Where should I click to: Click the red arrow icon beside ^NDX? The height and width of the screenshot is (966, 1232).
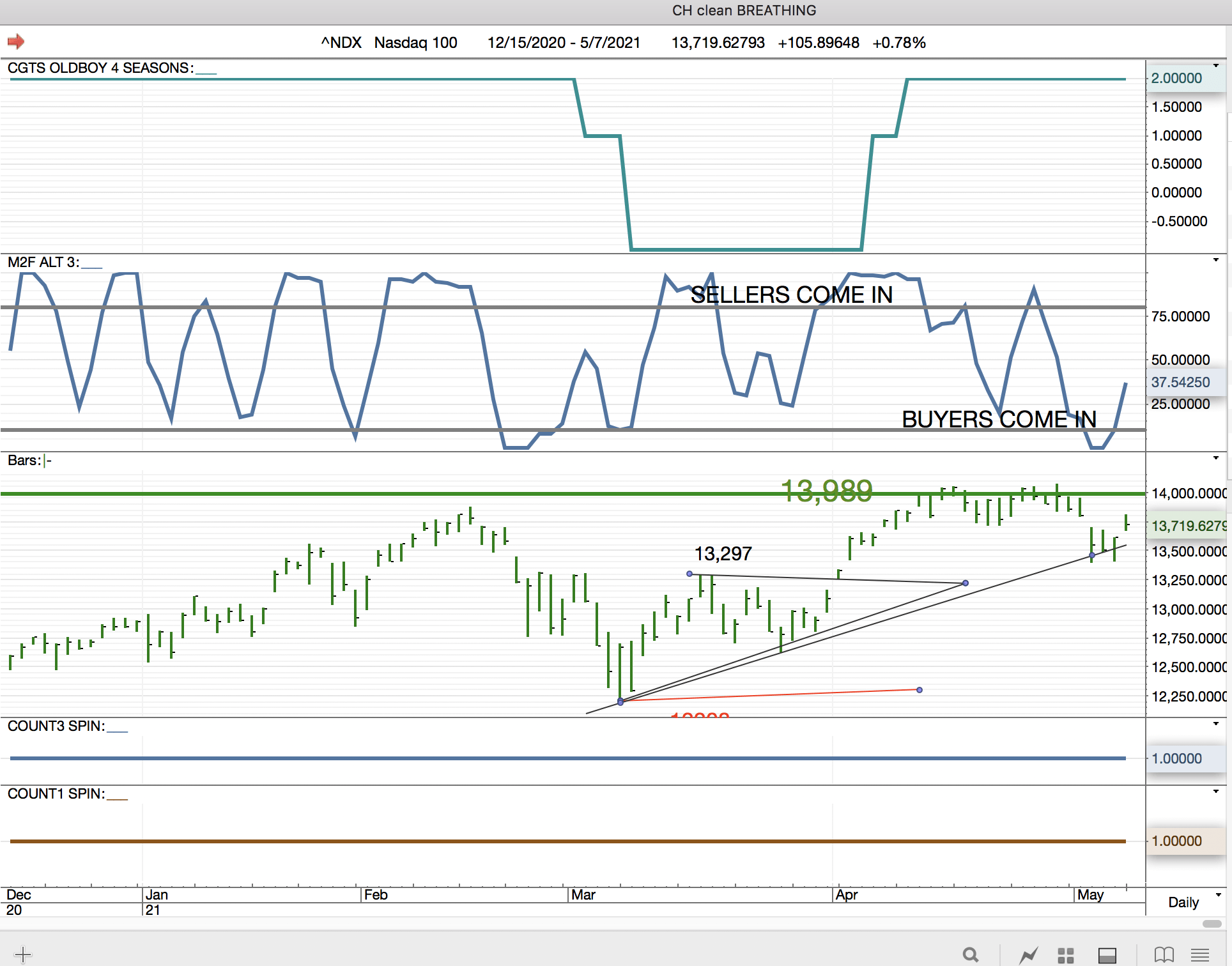click(16, 42)
